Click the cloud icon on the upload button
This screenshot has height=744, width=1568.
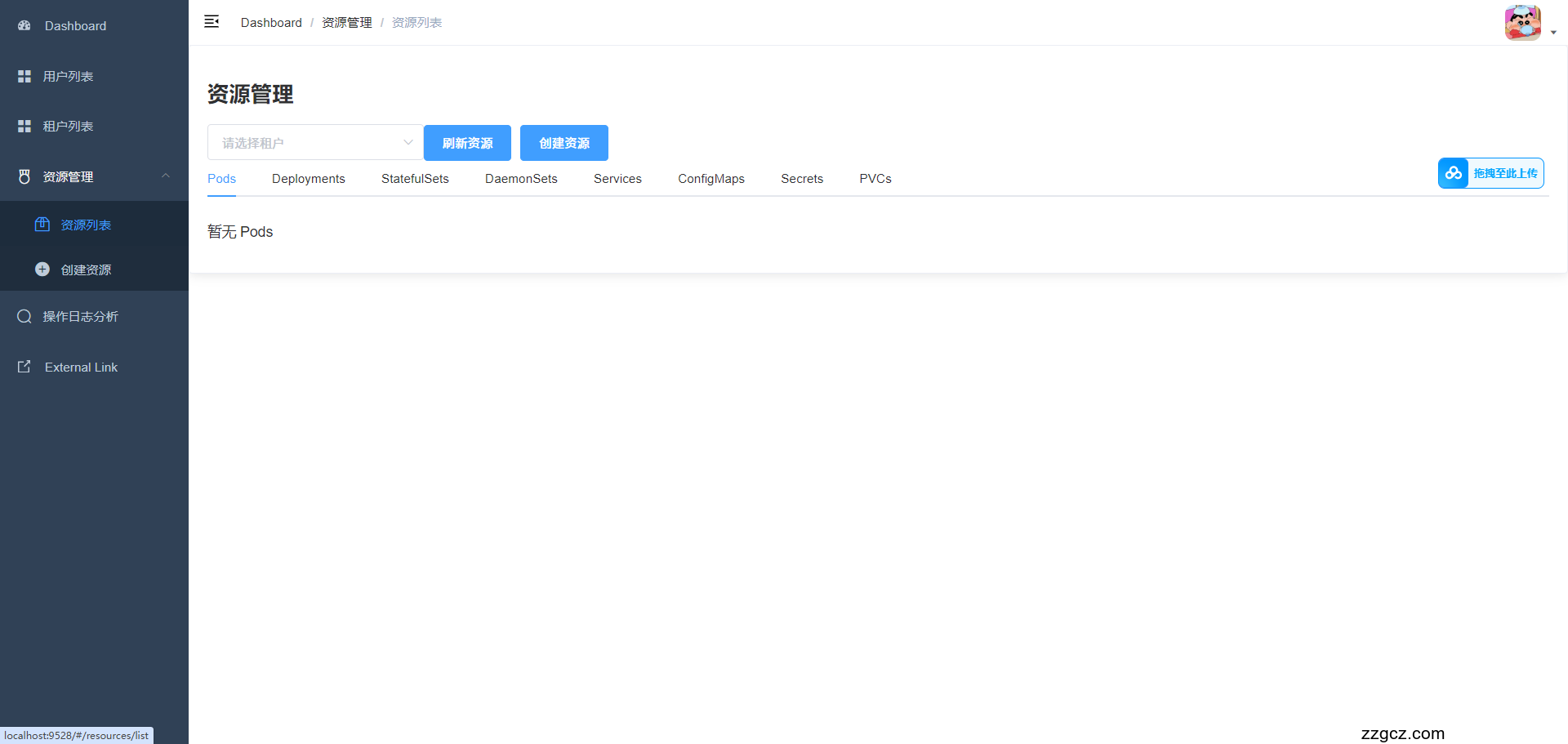[1454, 173]
